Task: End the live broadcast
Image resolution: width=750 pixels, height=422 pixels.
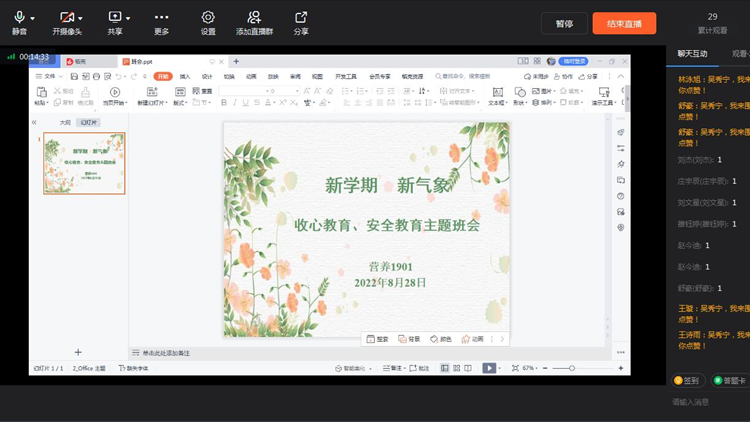Action: tap(624, 23)
